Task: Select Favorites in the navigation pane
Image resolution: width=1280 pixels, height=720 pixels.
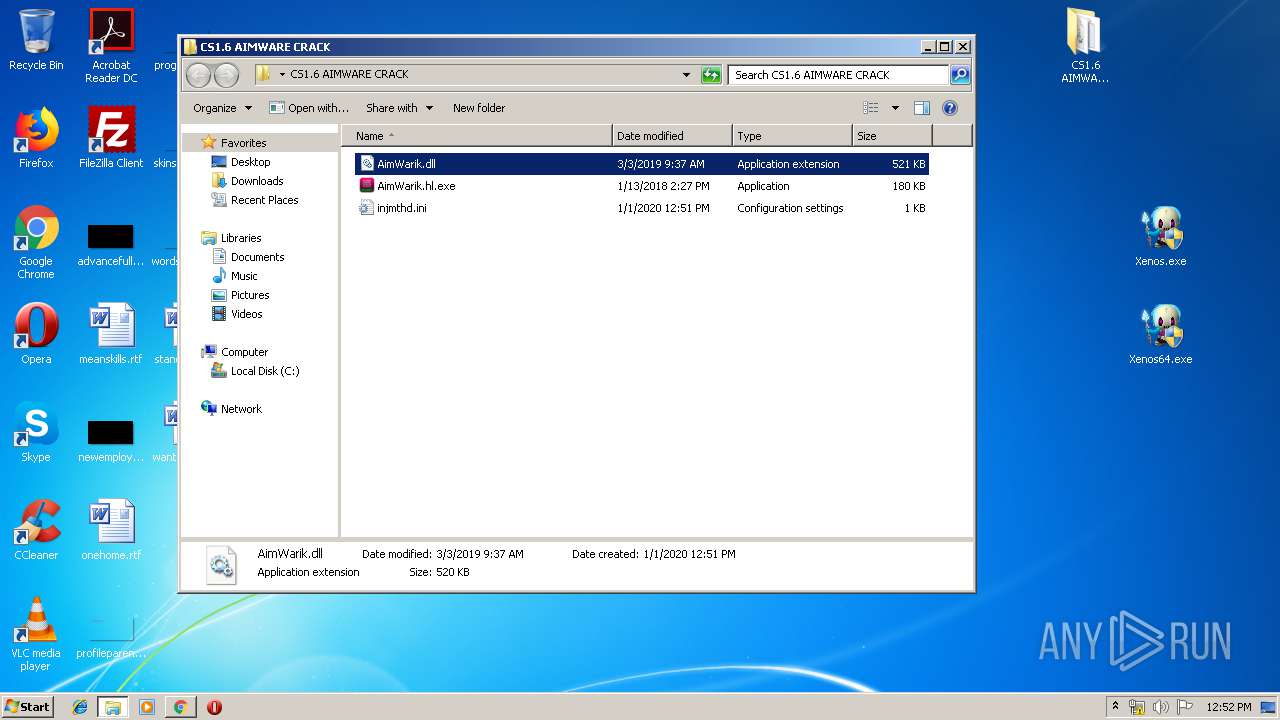Action: 243,143
